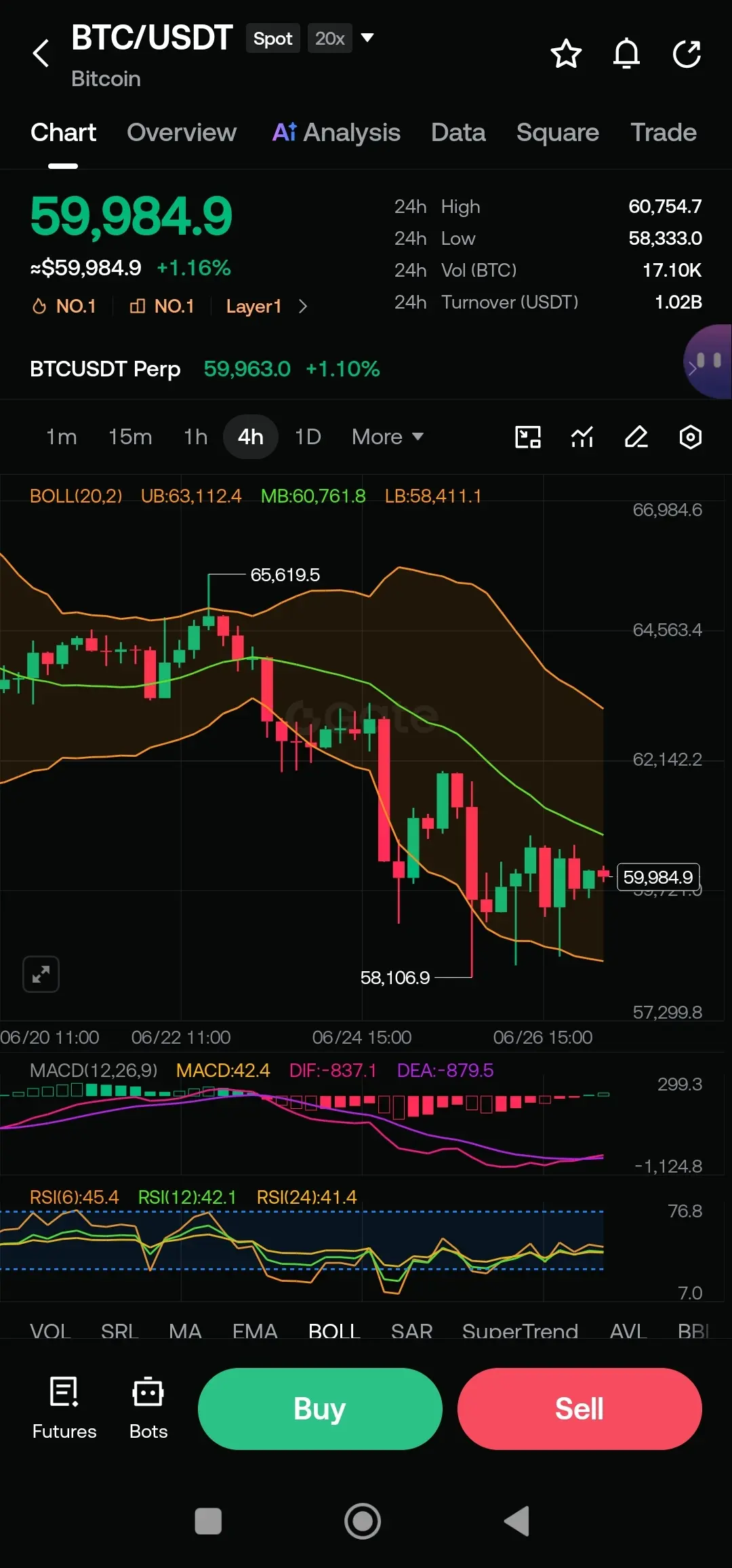Tap the 58,106.9 low price label
Screen dimensions: 732x1568
pos(395,977)
